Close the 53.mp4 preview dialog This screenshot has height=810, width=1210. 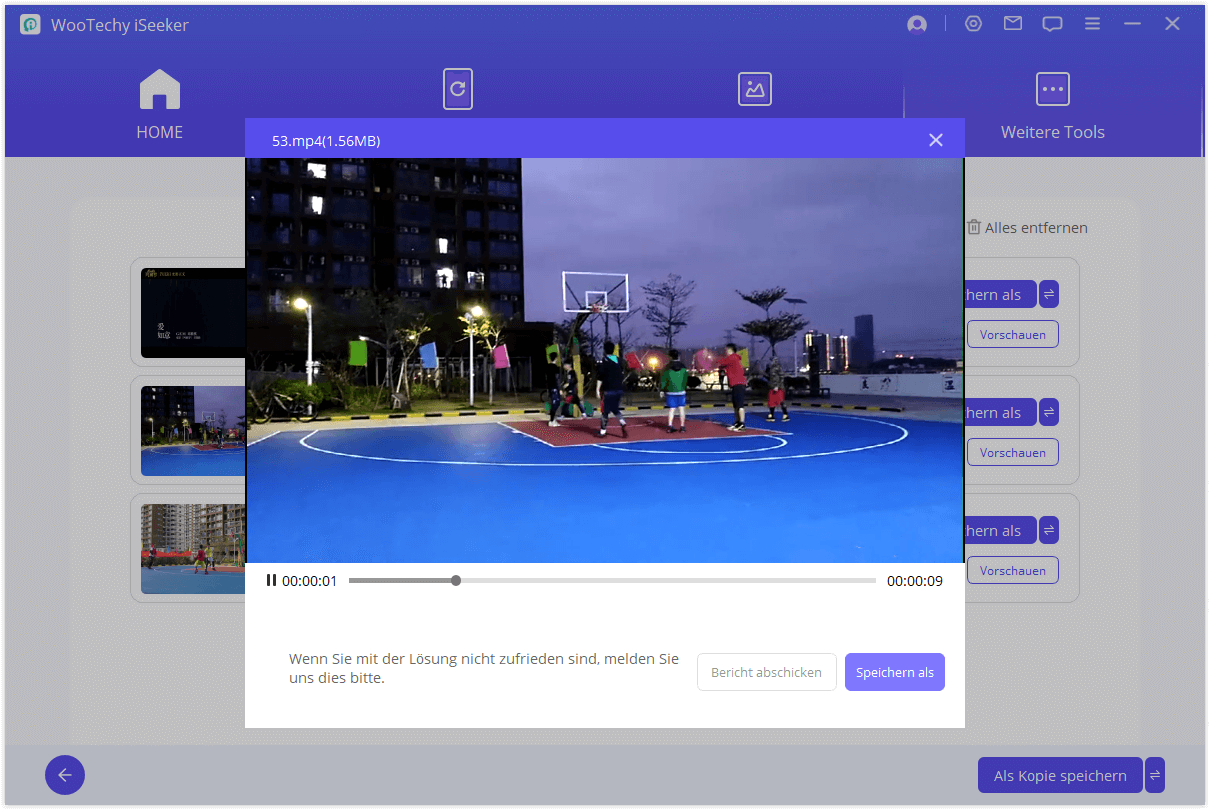point(935,141)
